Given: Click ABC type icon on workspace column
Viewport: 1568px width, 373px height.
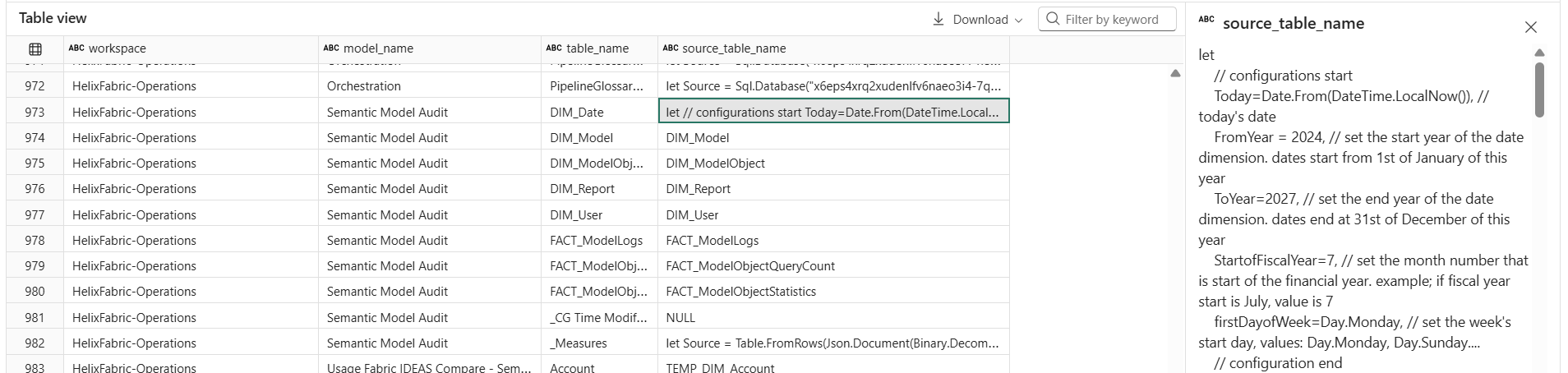Looking at the screenshot, I should click(76, 48).
